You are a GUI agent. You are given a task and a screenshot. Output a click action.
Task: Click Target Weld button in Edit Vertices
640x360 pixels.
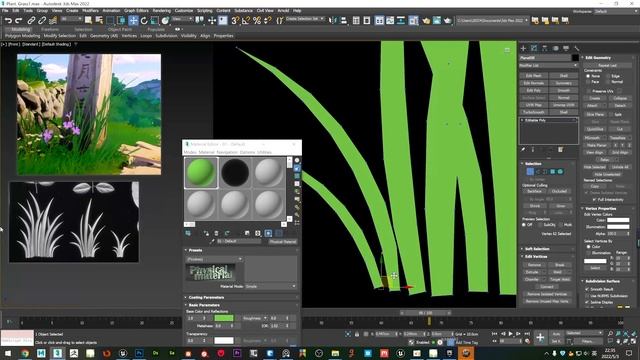pyautogui.click(x=560, y=280)
